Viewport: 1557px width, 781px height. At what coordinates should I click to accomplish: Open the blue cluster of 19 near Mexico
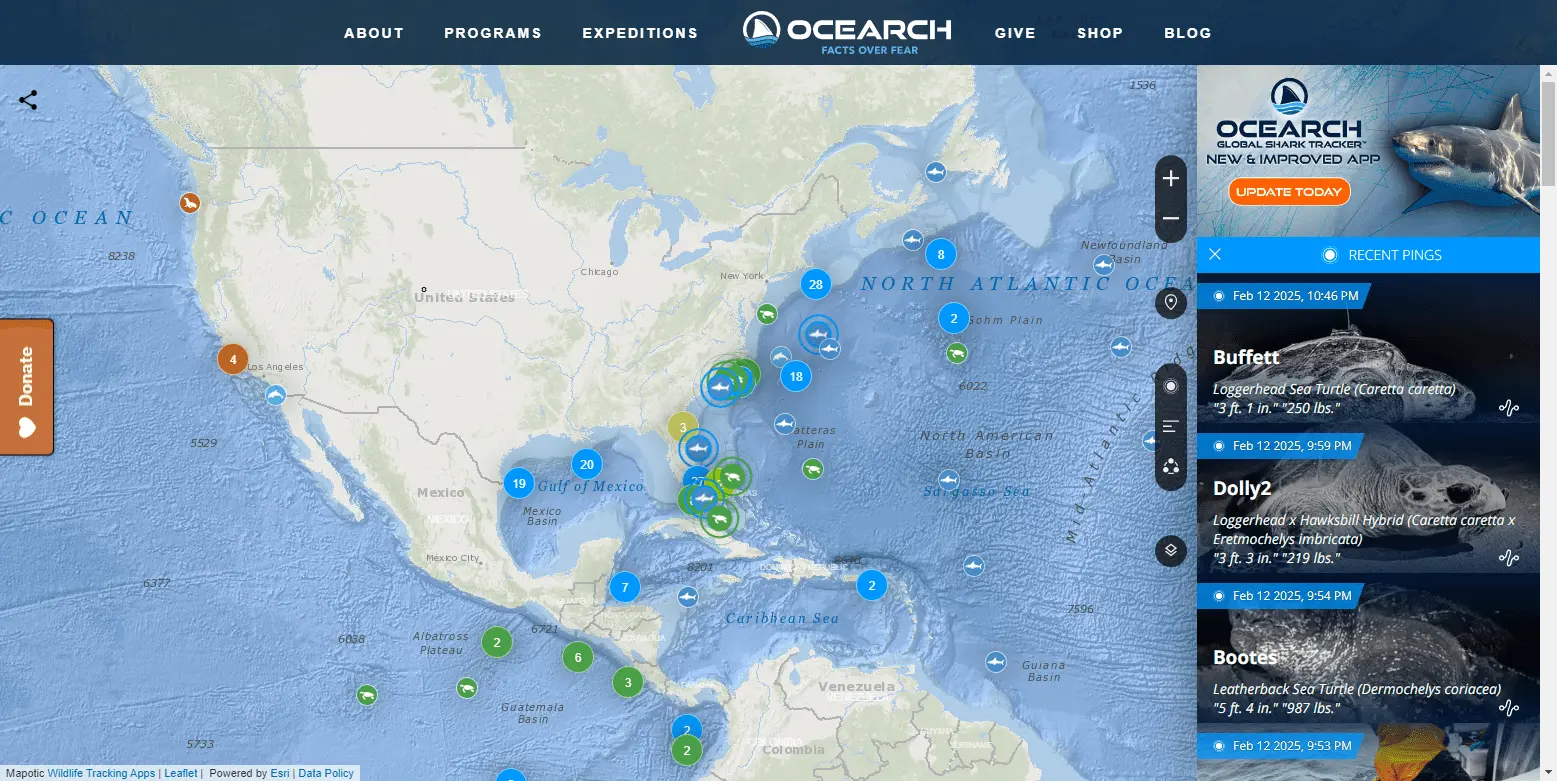[519, 484]
